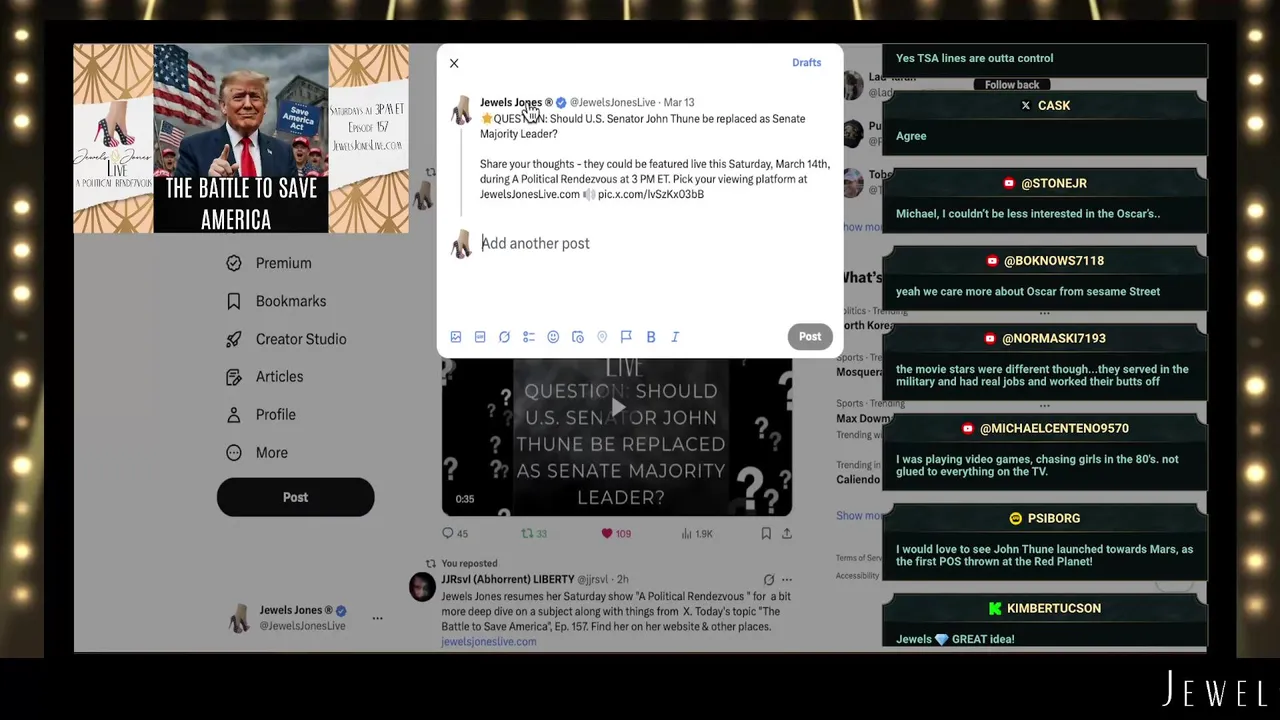This screenshot has width=1280, height=720.
Task: Play the Senate Majority Leader question video
Action: tap(617, 407)
